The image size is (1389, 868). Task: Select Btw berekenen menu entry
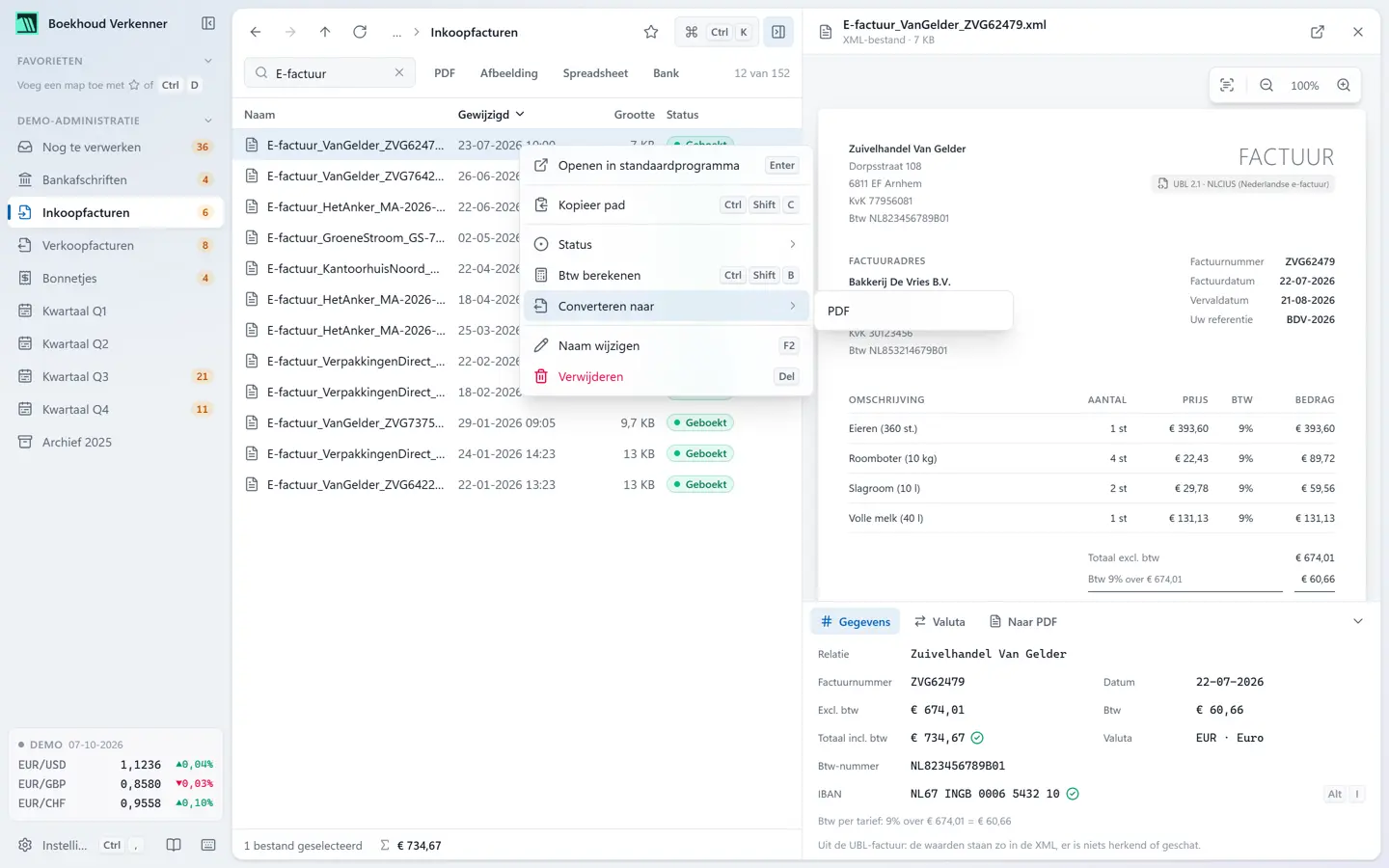(667, 275)
